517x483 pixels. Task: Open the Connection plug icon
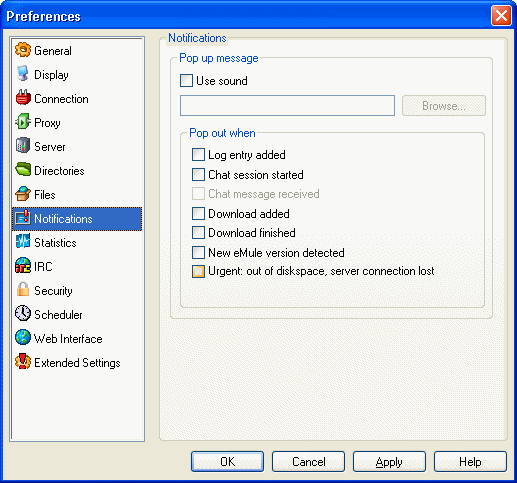click(x=23, y=98)
